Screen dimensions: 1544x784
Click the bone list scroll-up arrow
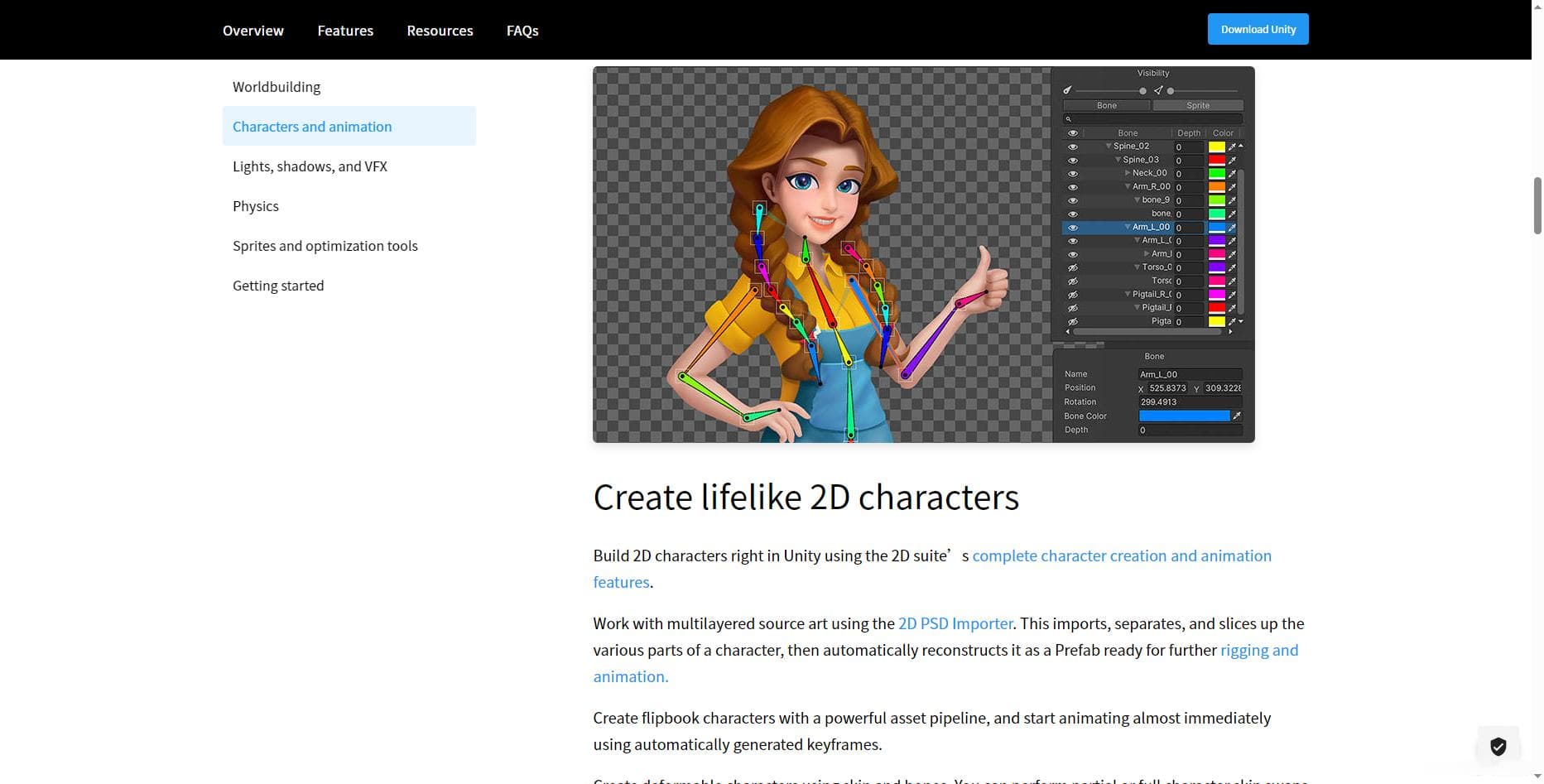[x=1240, y=146]
